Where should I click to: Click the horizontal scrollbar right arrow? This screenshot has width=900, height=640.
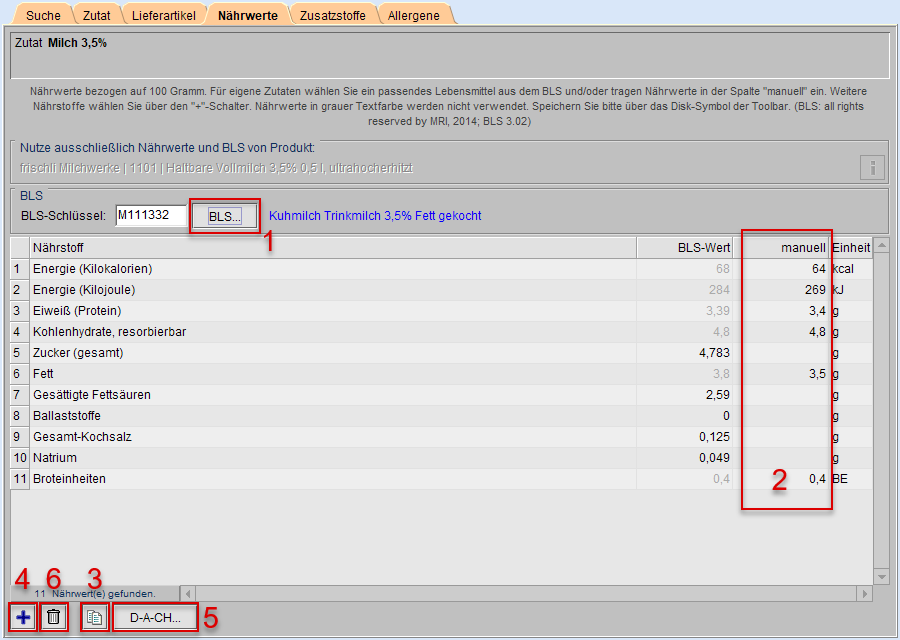pyautogui.click(x=864, y=594)
